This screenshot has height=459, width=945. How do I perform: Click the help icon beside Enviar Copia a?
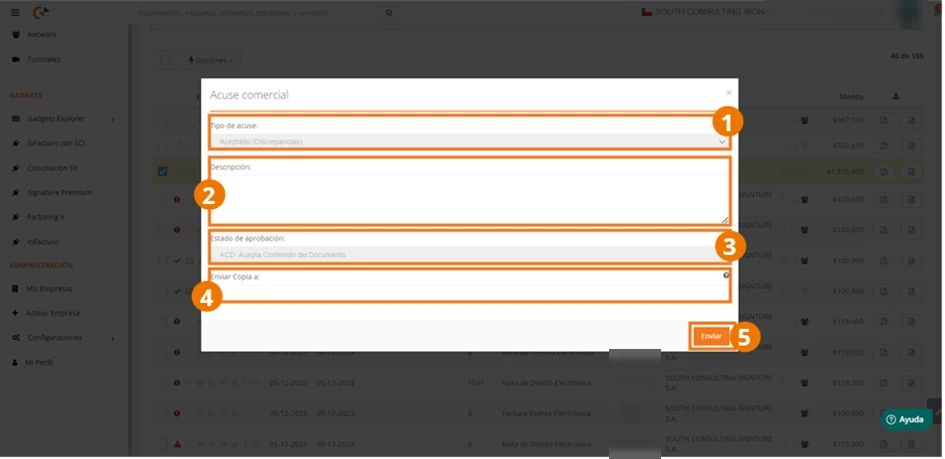pyautogui.click(x=726, y=275)
